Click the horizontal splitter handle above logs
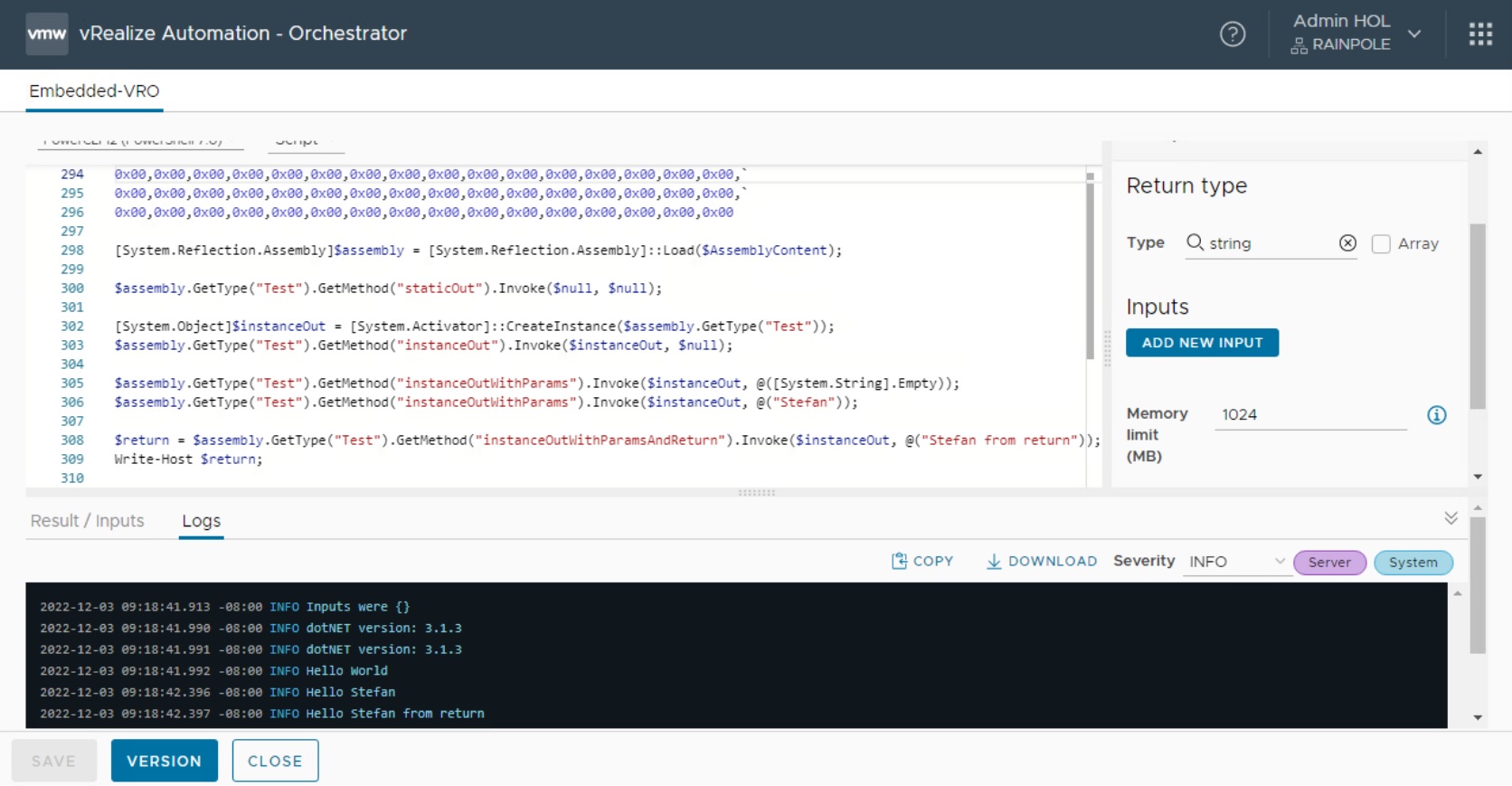The height and width of the screenshot is (786, 1512). [x=756, y=493]
